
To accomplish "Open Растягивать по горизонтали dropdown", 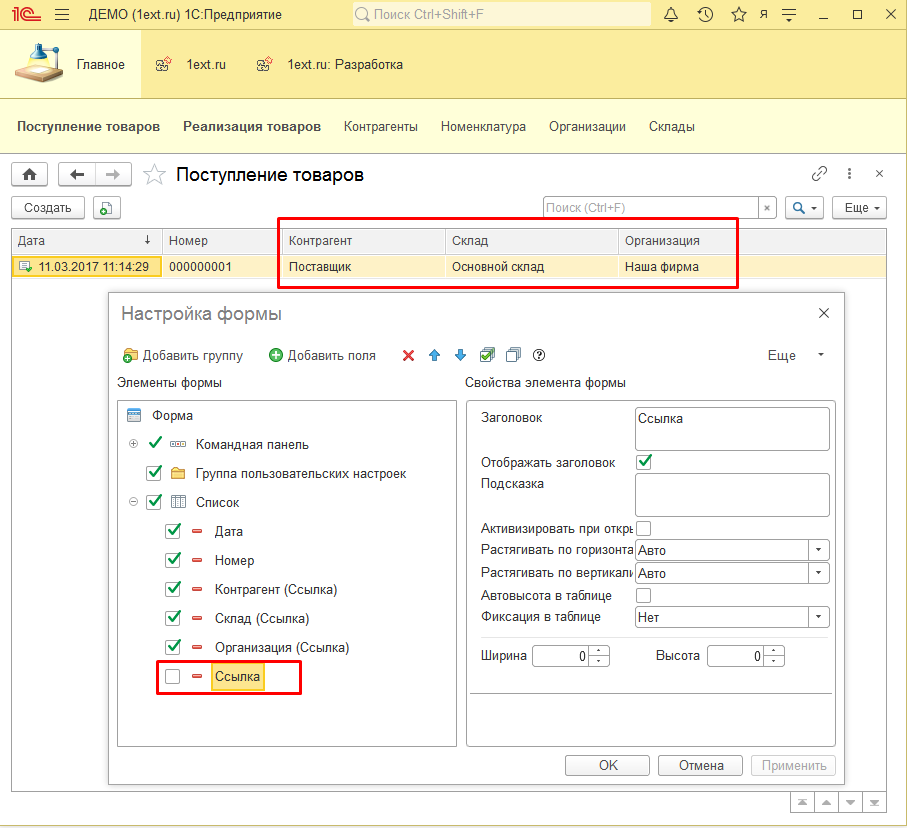I will point(818,549).
